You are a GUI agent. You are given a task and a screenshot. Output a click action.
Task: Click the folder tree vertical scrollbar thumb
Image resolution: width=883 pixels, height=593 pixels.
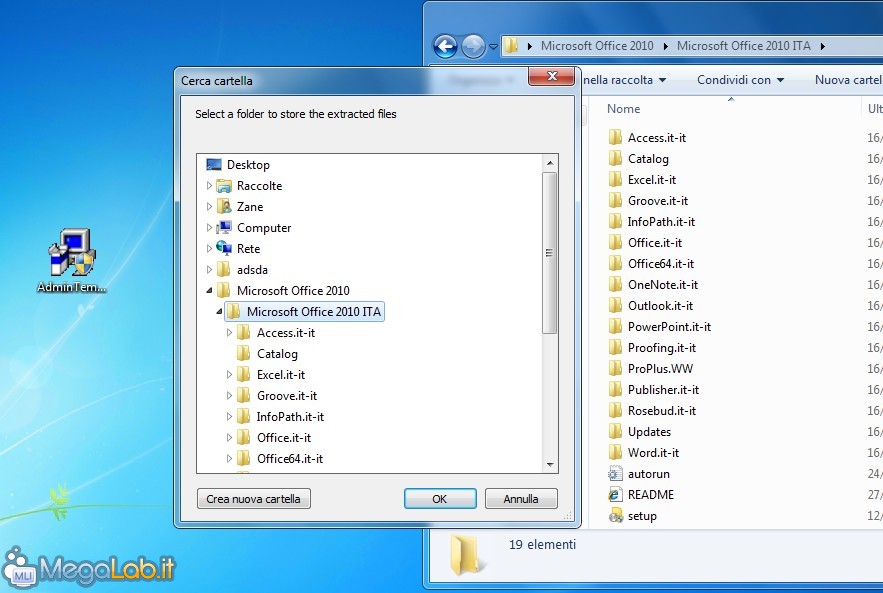point(550,253)
